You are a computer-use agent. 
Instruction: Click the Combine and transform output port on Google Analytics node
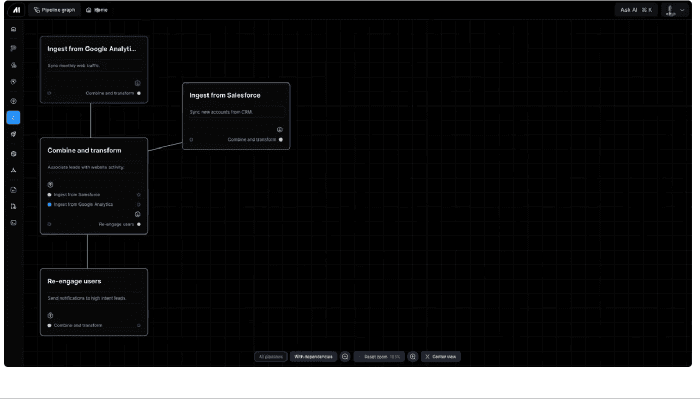coord(139,93)
